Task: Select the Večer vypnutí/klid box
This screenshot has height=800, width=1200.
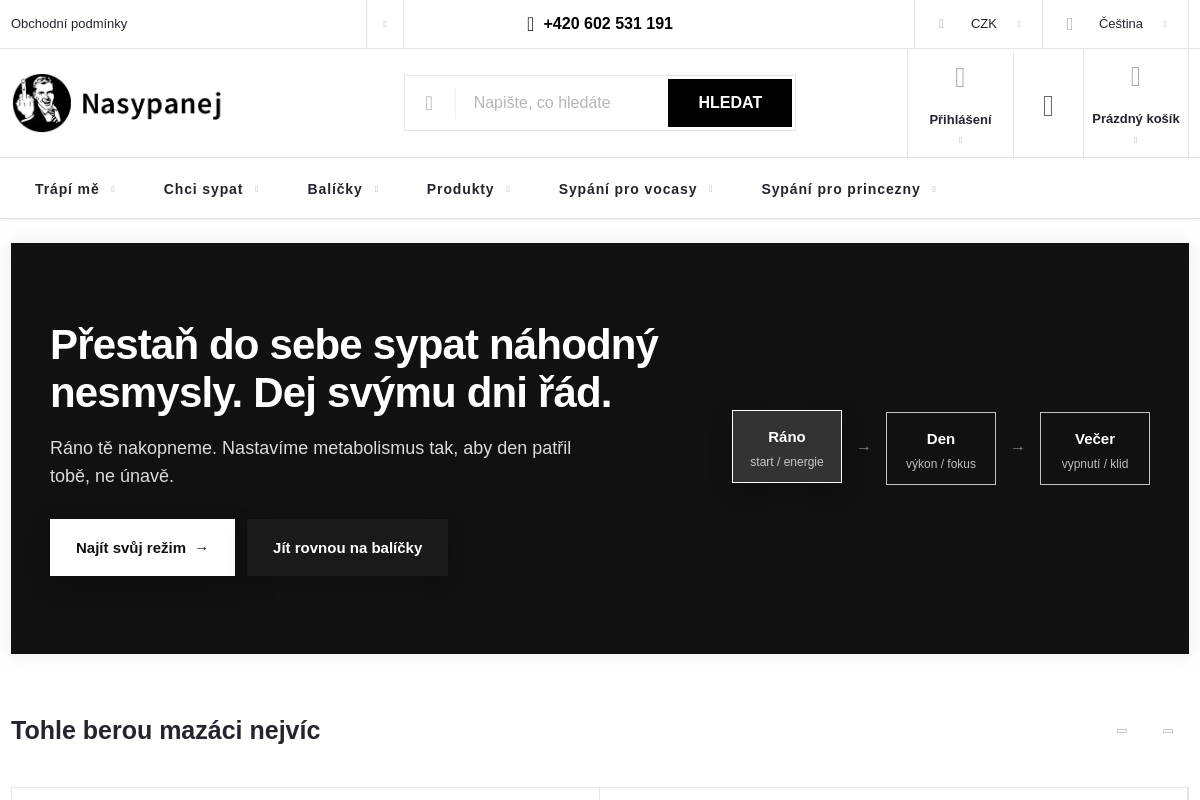Action: [x=1094, y=448]
